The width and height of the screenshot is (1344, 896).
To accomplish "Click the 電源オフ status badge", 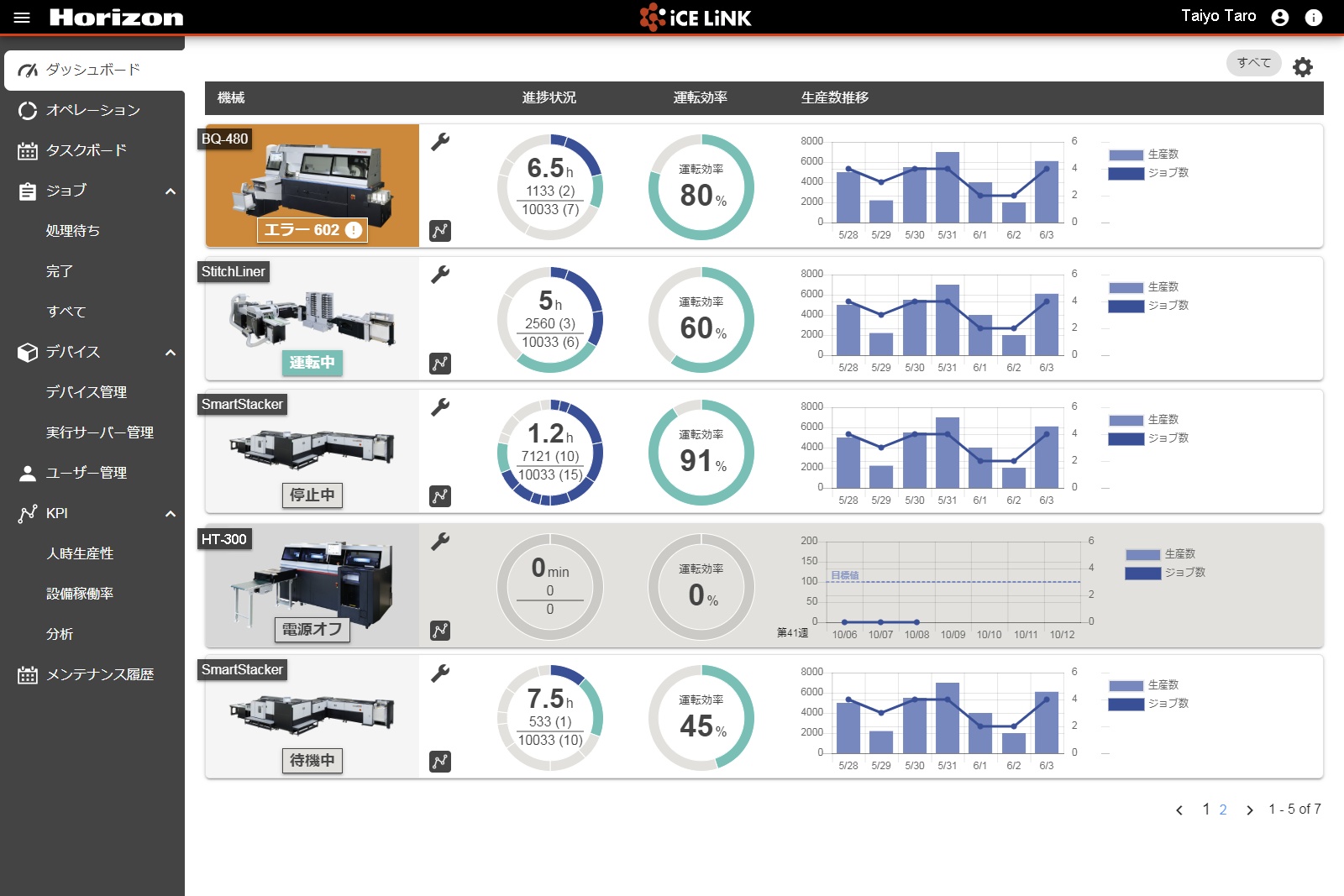I will coord(312,629).
